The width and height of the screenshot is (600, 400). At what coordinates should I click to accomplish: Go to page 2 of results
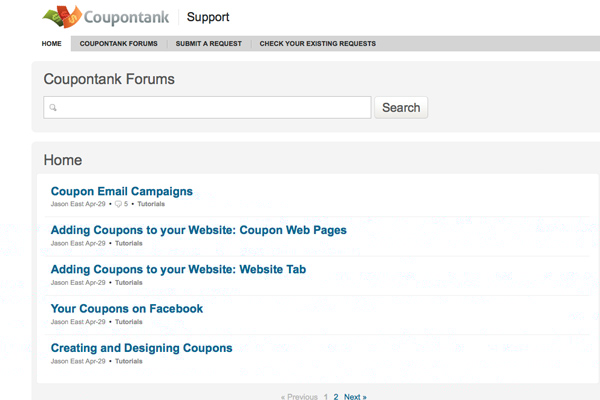pyautogui.click(x=336, y=397)
